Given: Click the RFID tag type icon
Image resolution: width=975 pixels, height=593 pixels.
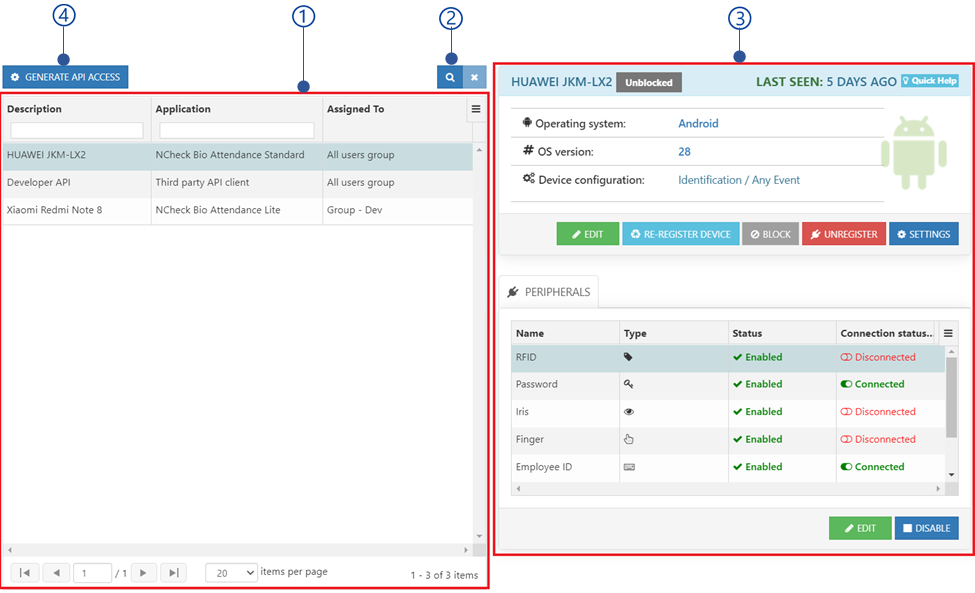Looking at the screenshot, I should coord(628,357).
